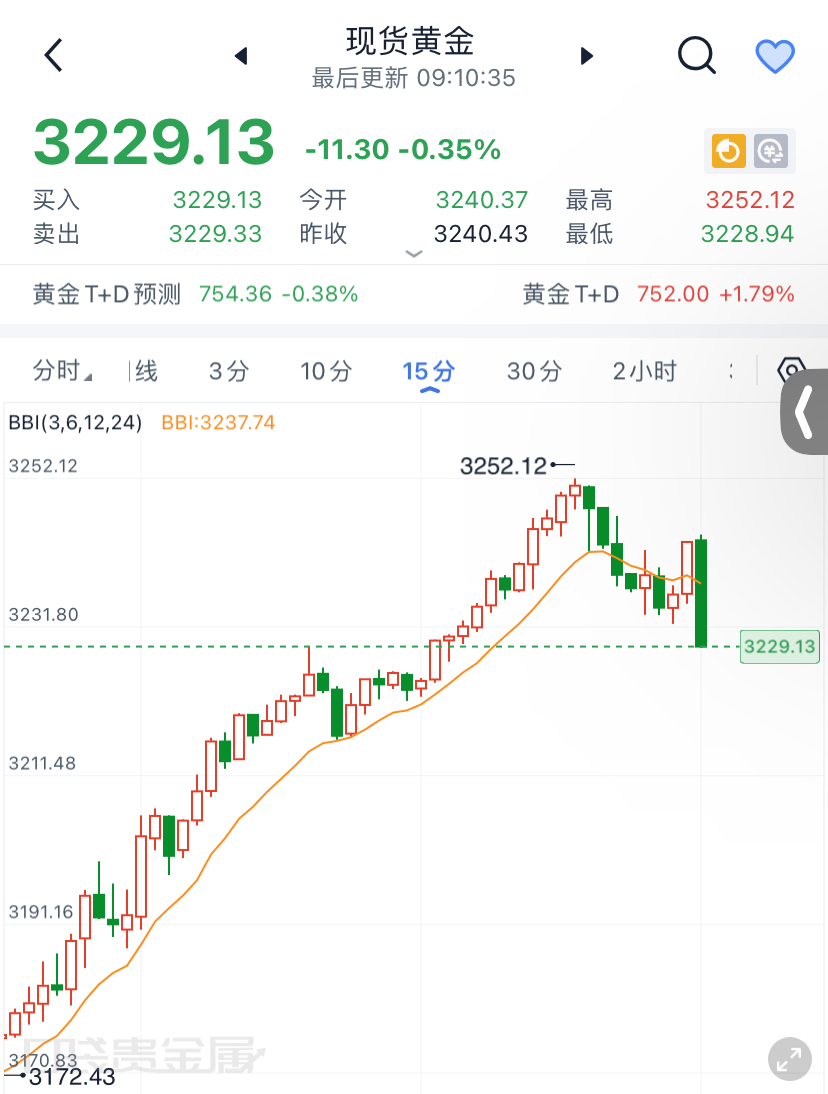
Task: Tap the 3231.80 axis label
Action: pyautogui.click(x=43, y=615)
